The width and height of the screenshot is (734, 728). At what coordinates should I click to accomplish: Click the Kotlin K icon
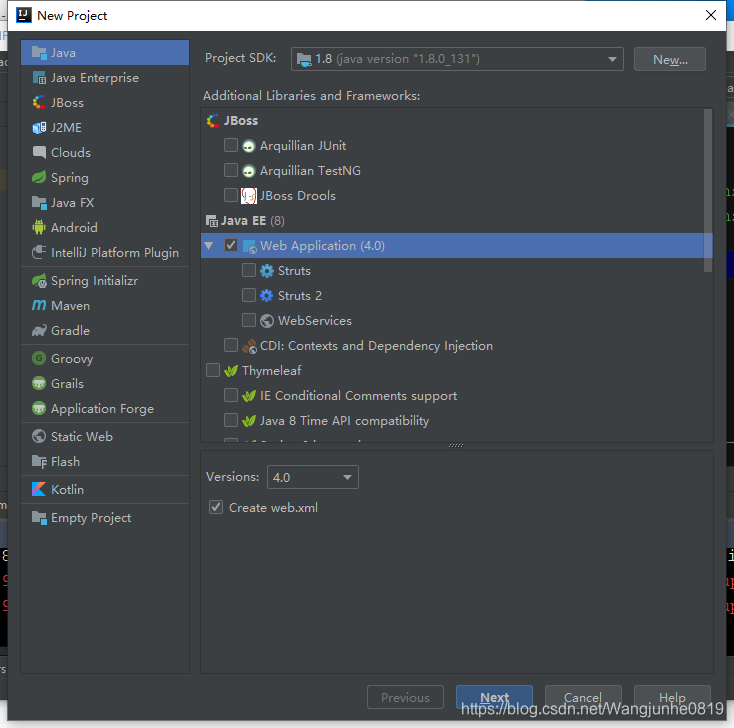point(39,489)
